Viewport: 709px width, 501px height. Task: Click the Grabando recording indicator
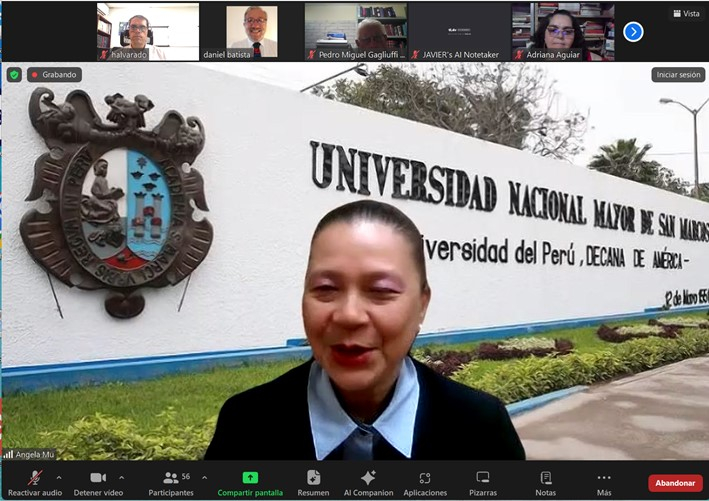click(x=55, y=75)
